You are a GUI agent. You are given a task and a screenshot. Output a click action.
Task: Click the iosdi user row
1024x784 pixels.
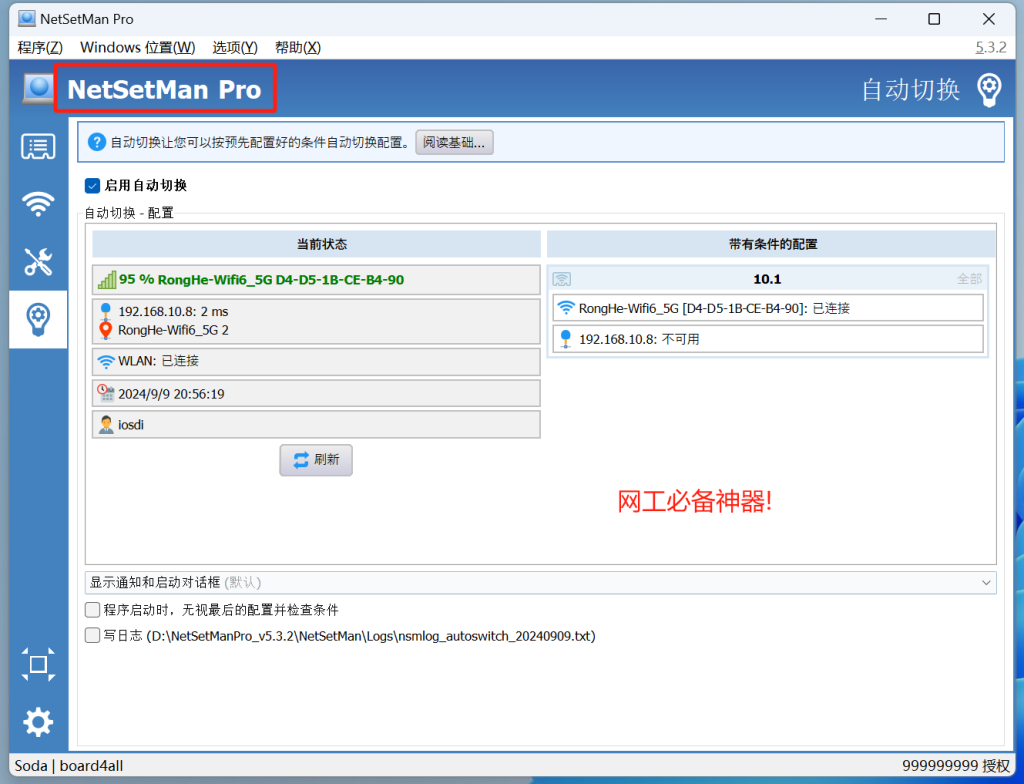point(316,425)
